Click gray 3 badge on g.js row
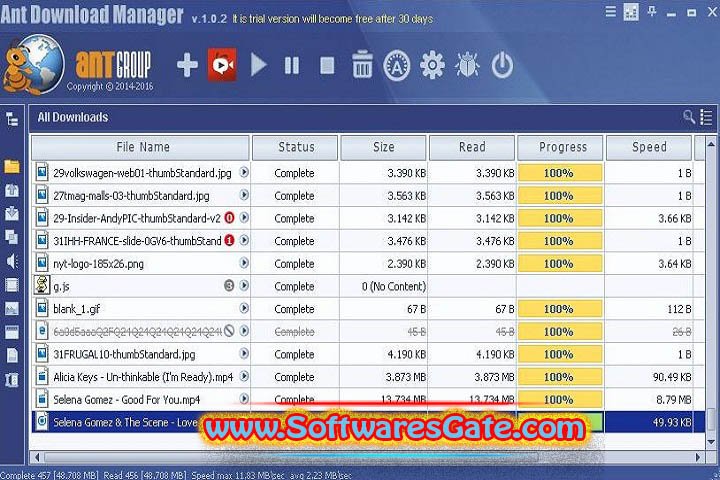 pos(229,286)
